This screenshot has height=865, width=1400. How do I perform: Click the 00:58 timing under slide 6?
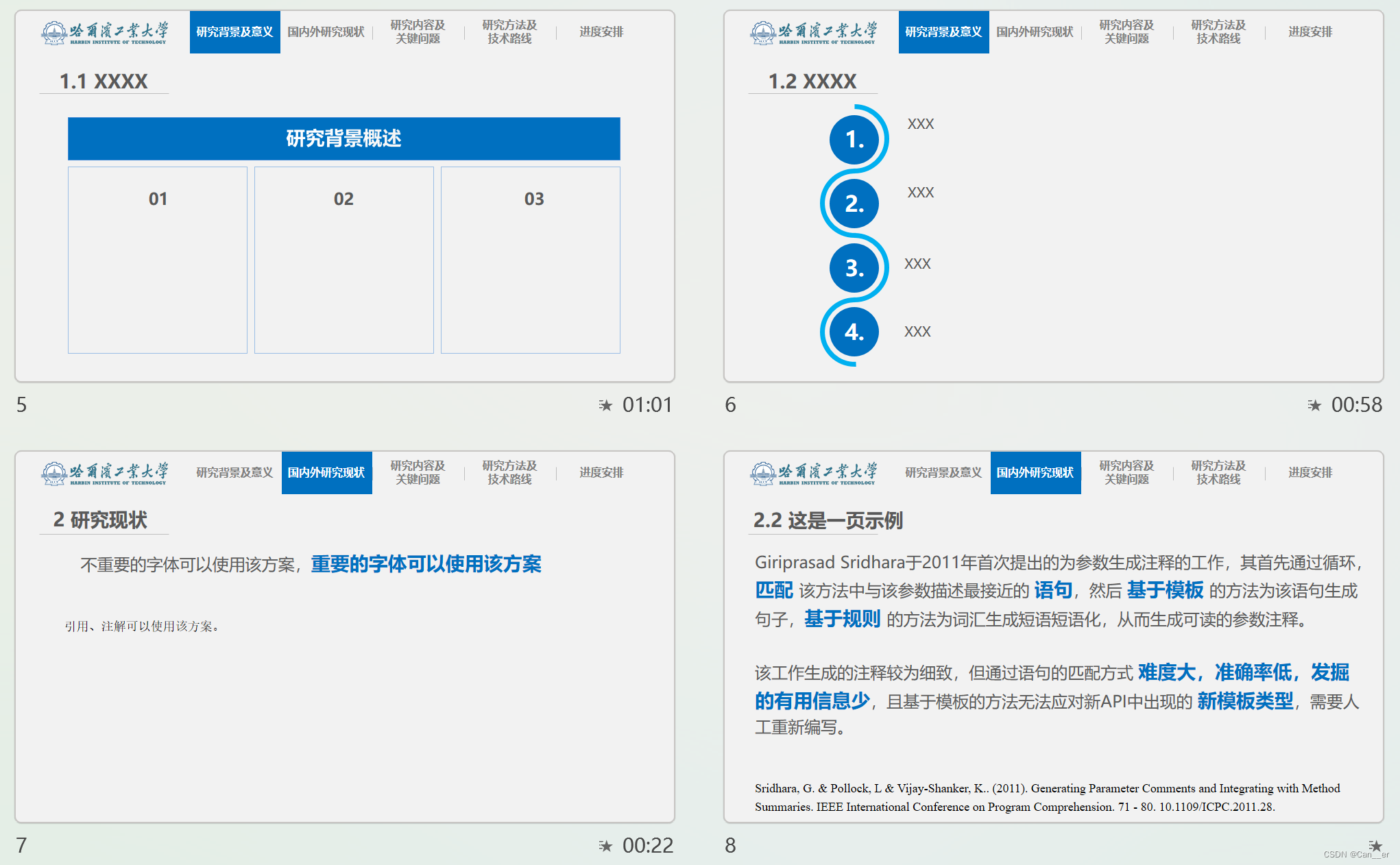point(1356,405)
